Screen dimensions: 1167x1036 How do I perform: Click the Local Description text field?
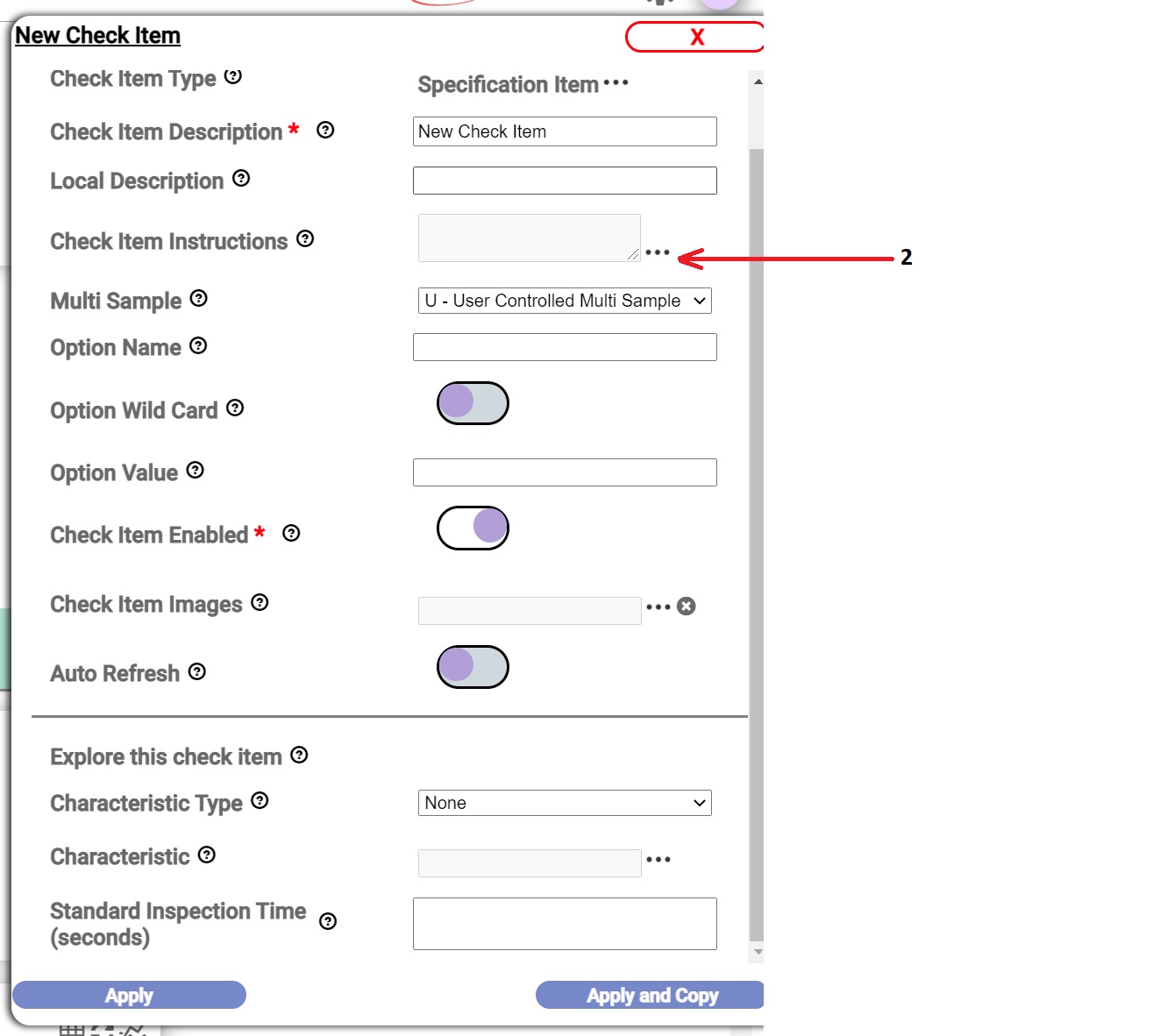(x=565, y=181)
